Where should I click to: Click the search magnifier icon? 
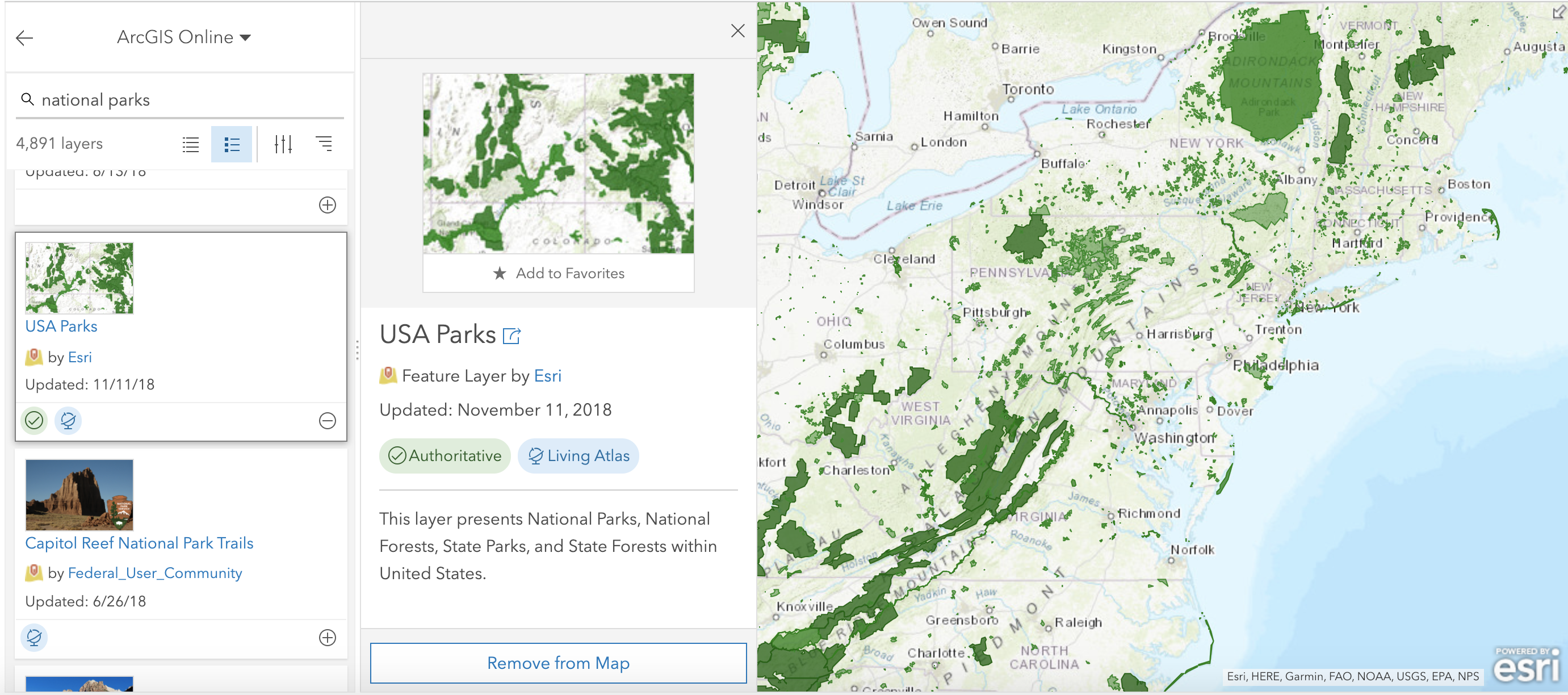pos(27,99)
